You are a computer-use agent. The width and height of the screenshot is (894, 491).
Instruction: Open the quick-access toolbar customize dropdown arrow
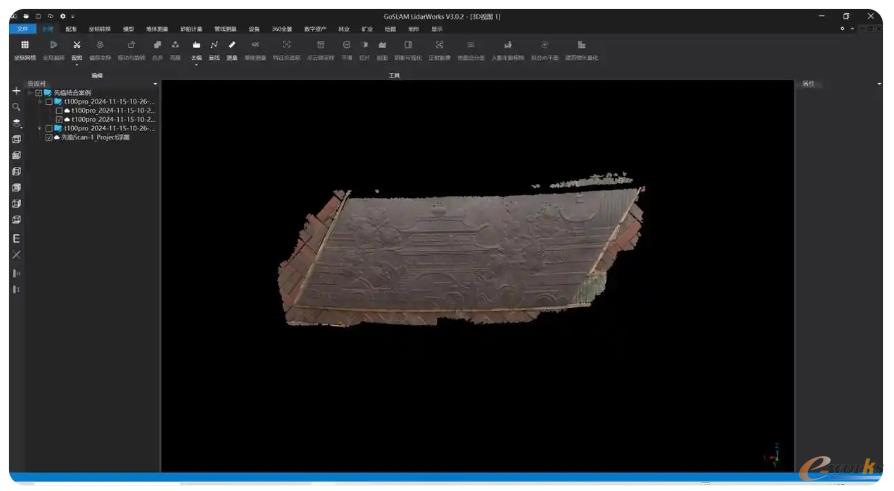(x=73, y=17)
